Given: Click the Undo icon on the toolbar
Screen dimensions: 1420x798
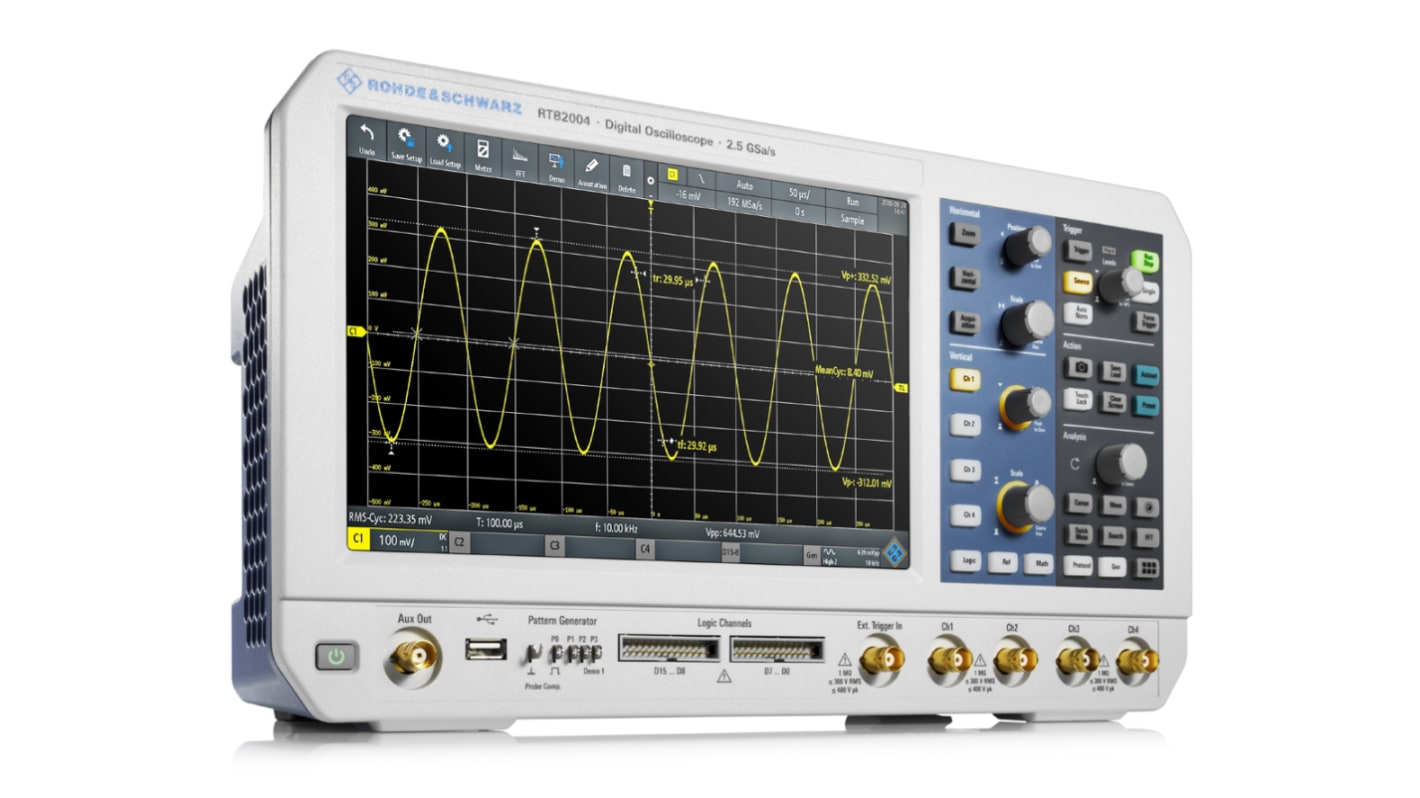Looking at the screenshot, I should coord(365,132).
